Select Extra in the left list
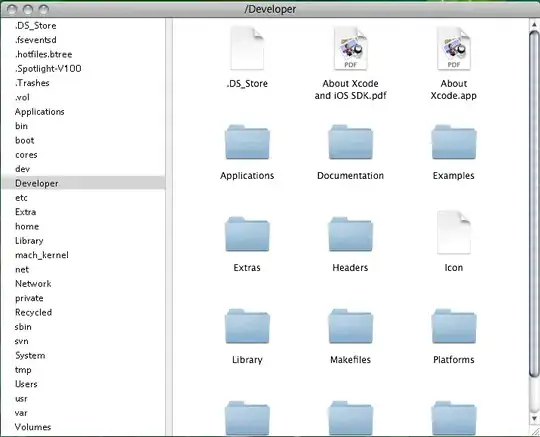 pyautogui.click(x=25, y=212)
